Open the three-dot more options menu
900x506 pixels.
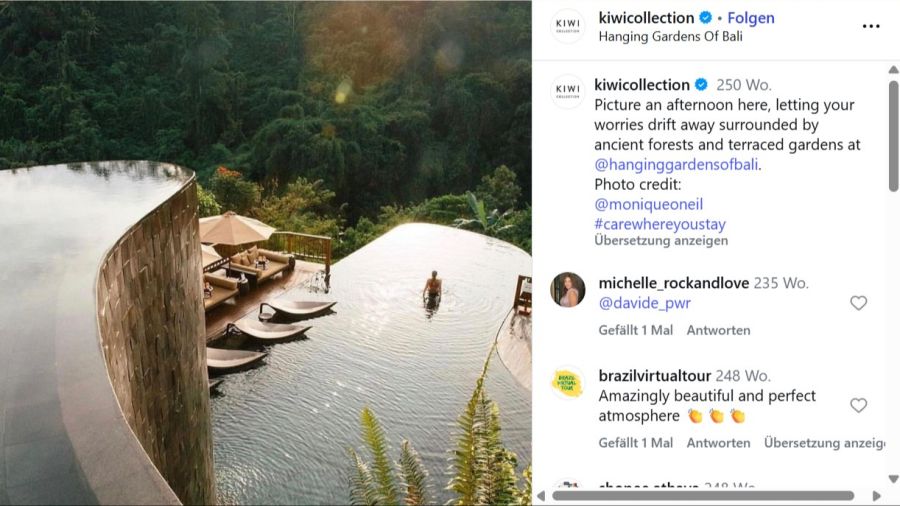(x=871, y=26)
